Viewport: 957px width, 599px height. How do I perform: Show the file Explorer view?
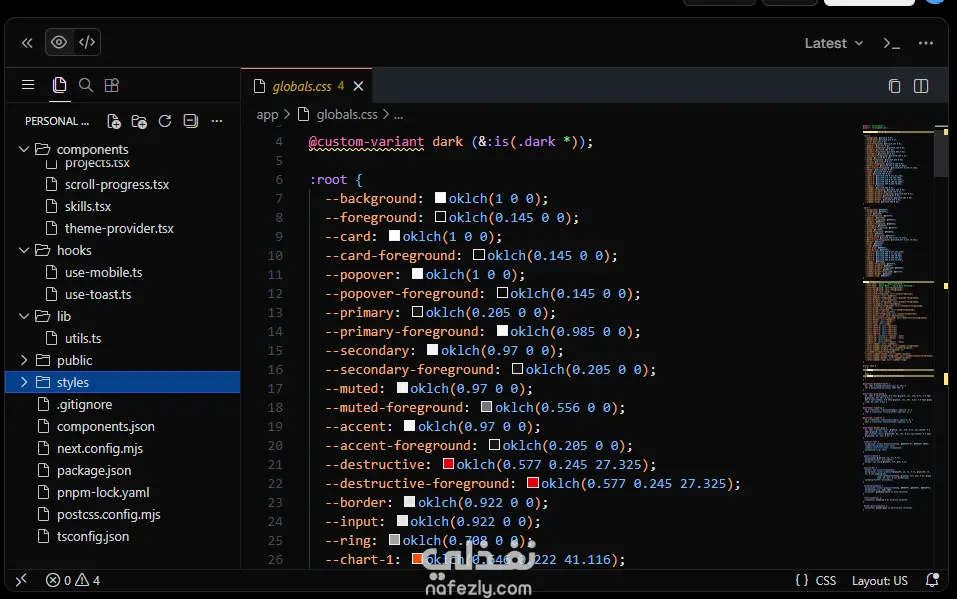59,85
